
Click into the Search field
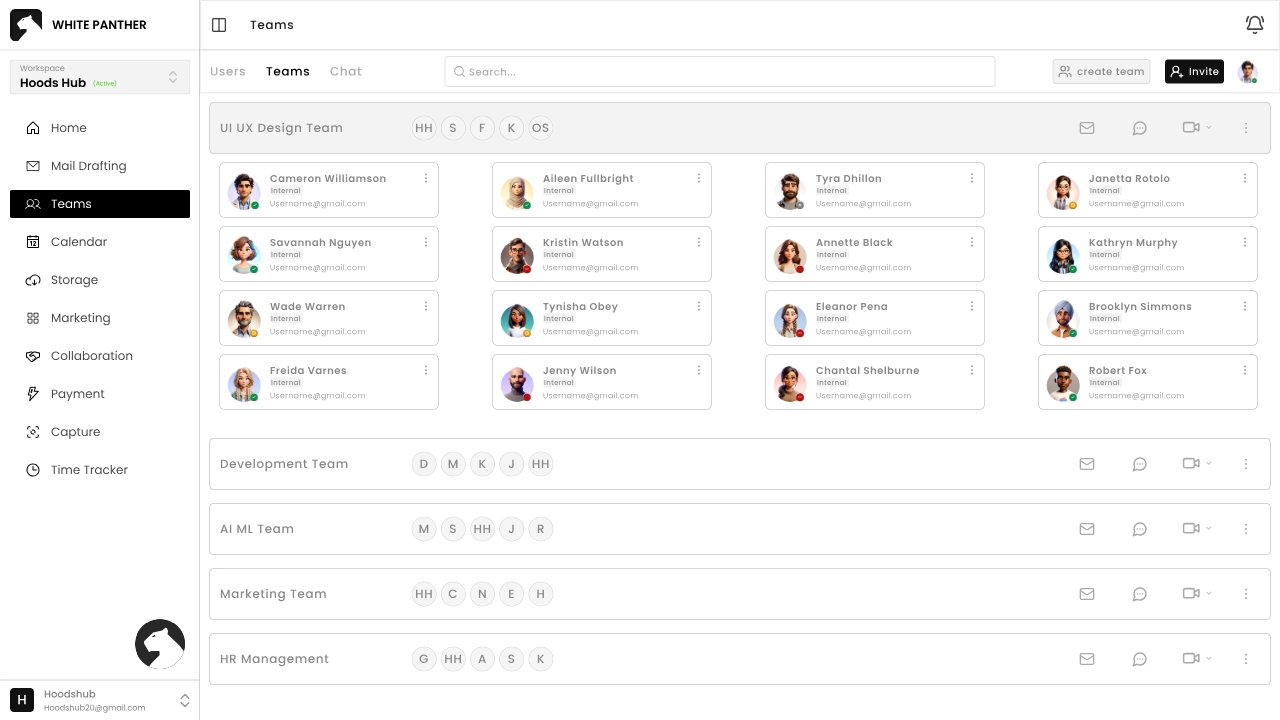[720, 72]
